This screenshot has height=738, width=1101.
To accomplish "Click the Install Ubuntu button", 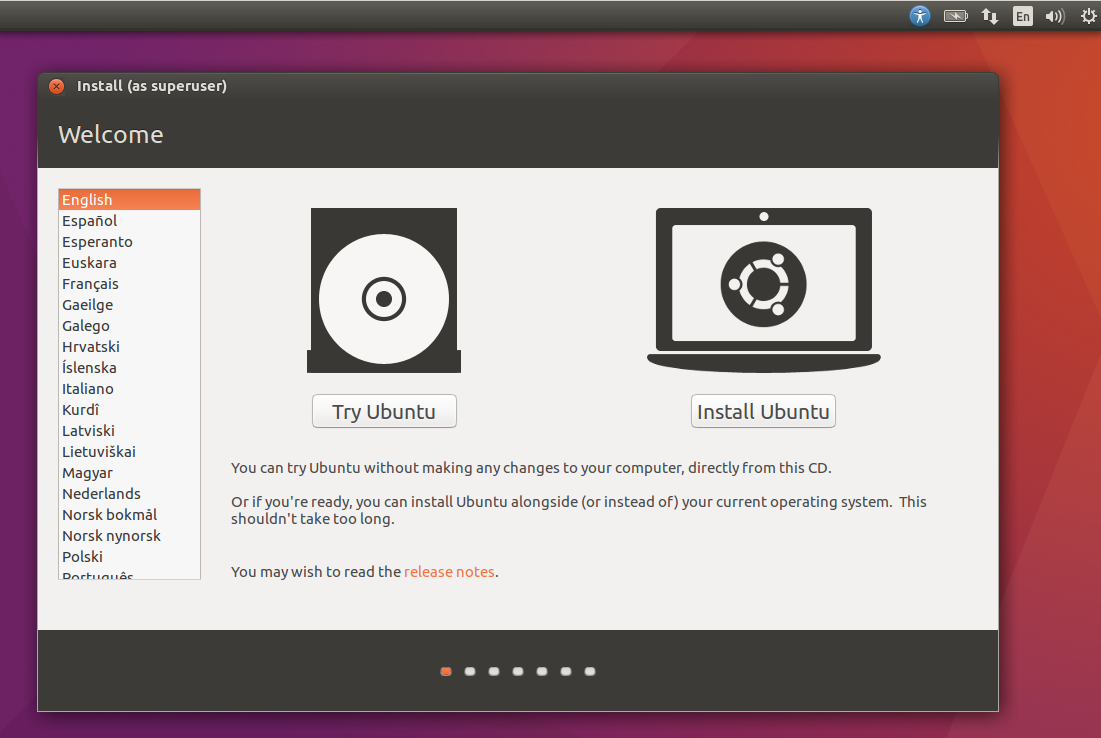I will click(x=763, y=411).
